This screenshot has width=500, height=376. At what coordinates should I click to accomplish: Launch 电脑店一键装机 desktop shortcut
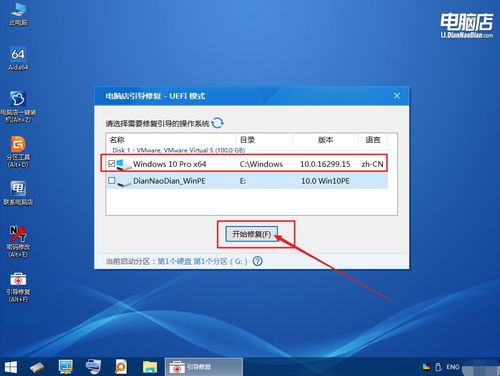click(18, 106)
